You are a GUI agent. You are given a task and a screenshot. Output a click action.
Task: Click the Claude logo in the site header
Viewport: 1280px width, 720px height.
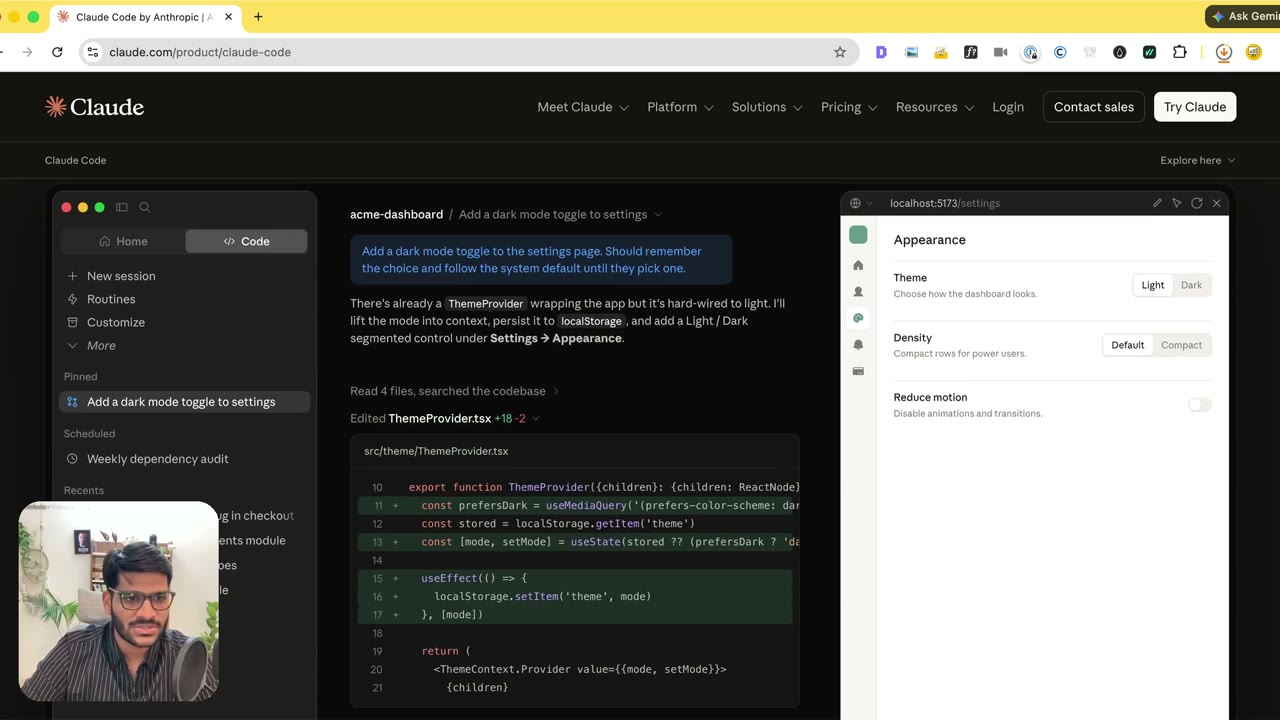pos(94,107)
